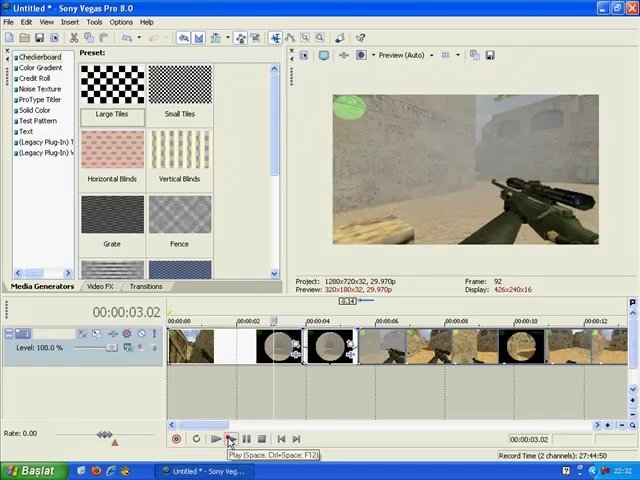Select Solid Color generator

tap(34, 110)
